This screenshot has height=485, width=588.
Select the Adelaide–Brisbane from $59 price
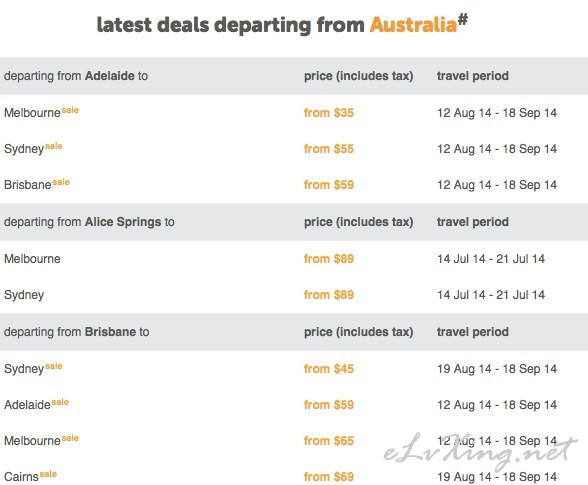coord(328,185)
